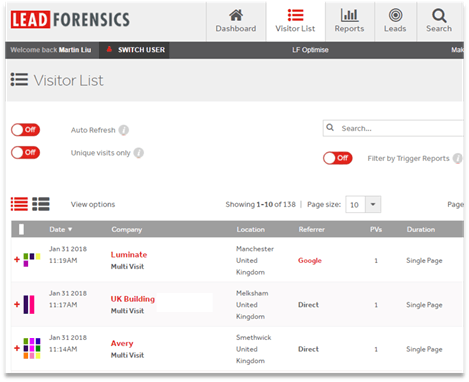Select the red compact list view icon

19,204
